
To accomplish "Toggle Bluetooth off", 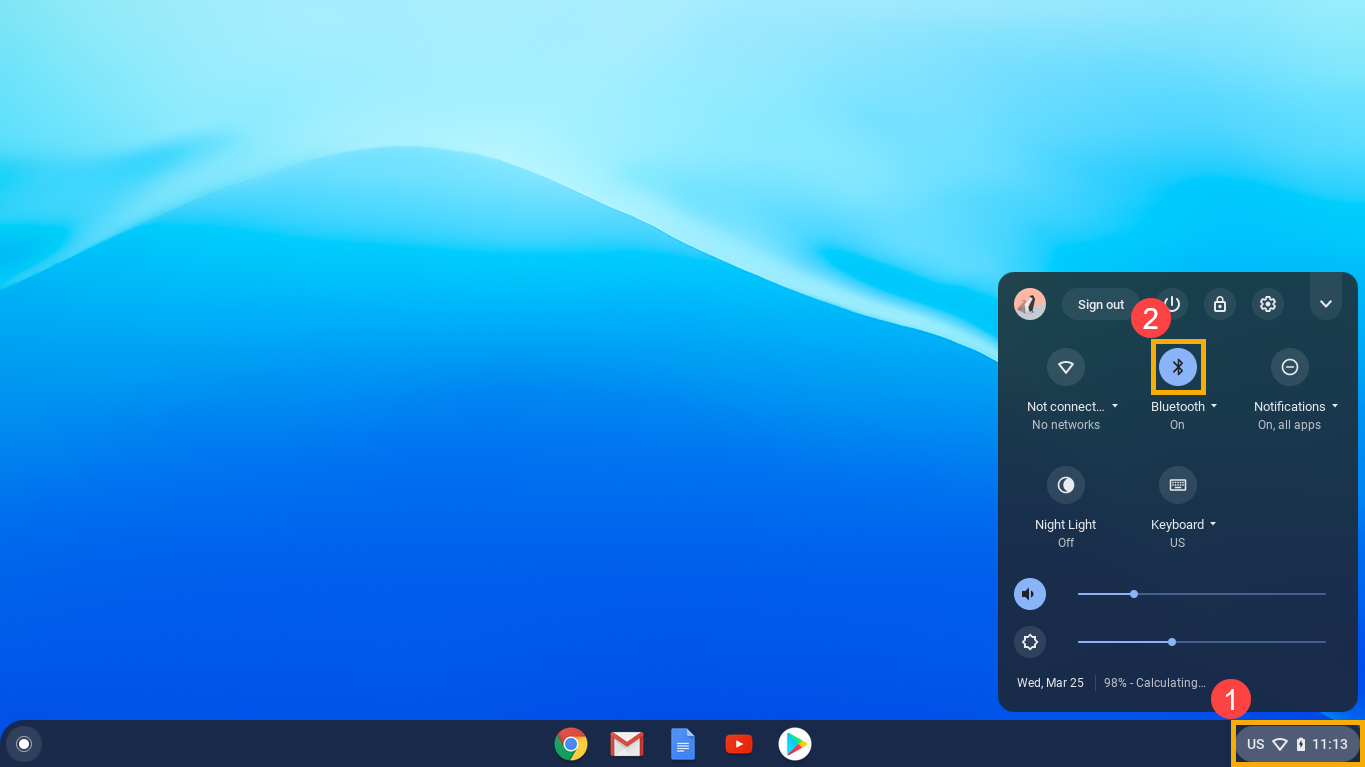I will coord(1177,367).
